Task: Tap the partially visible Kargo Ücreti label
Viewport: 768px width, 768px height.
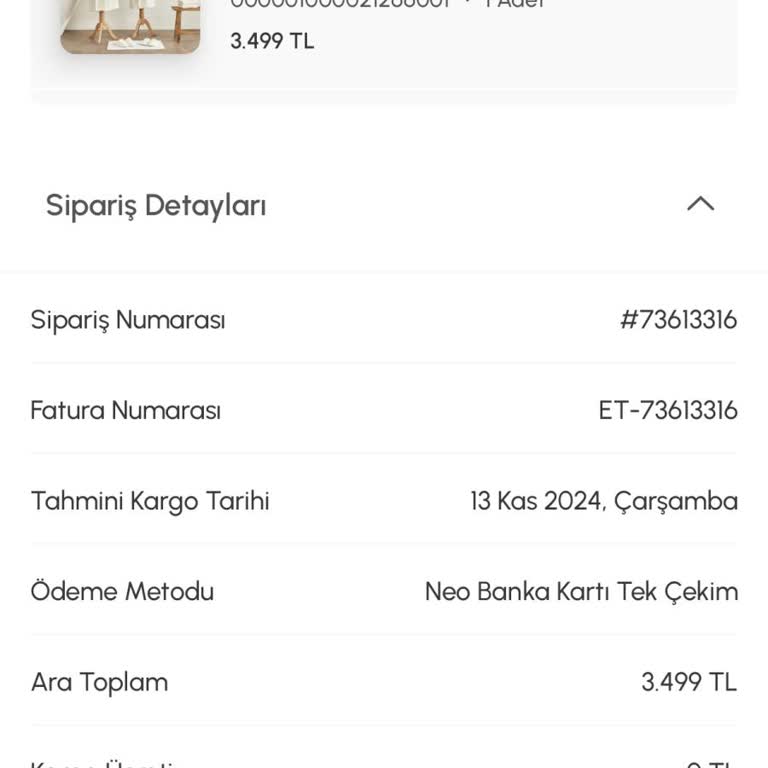Action: (102, 764)
